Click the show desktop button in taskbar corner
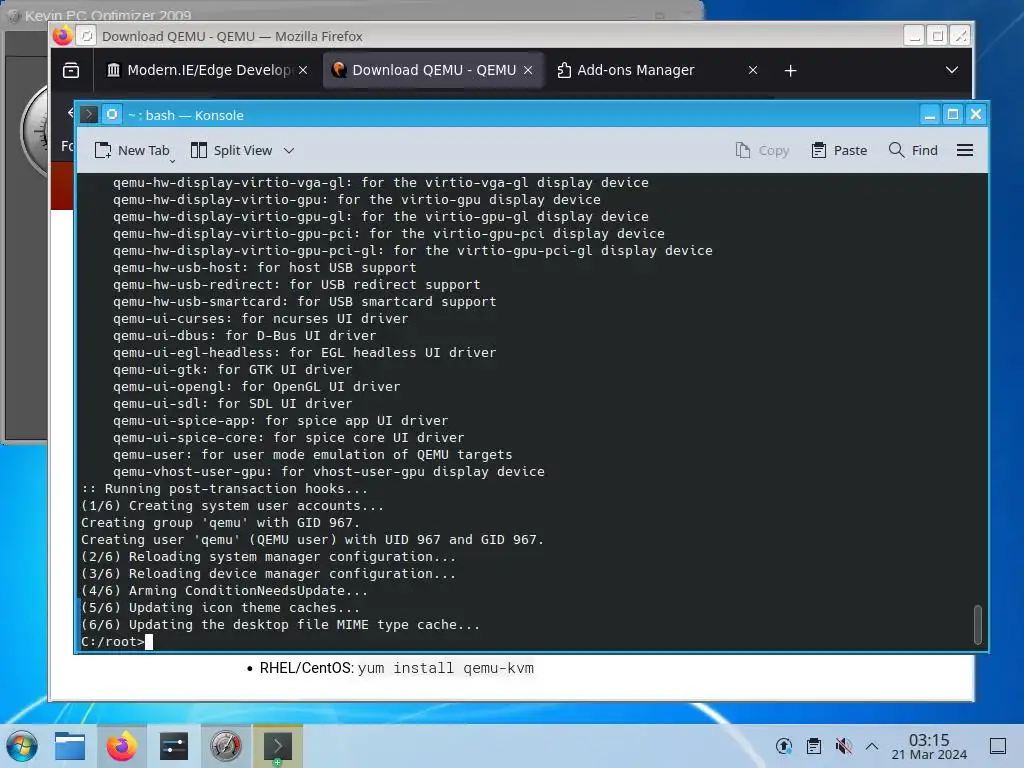 click(x=998, y=746)
